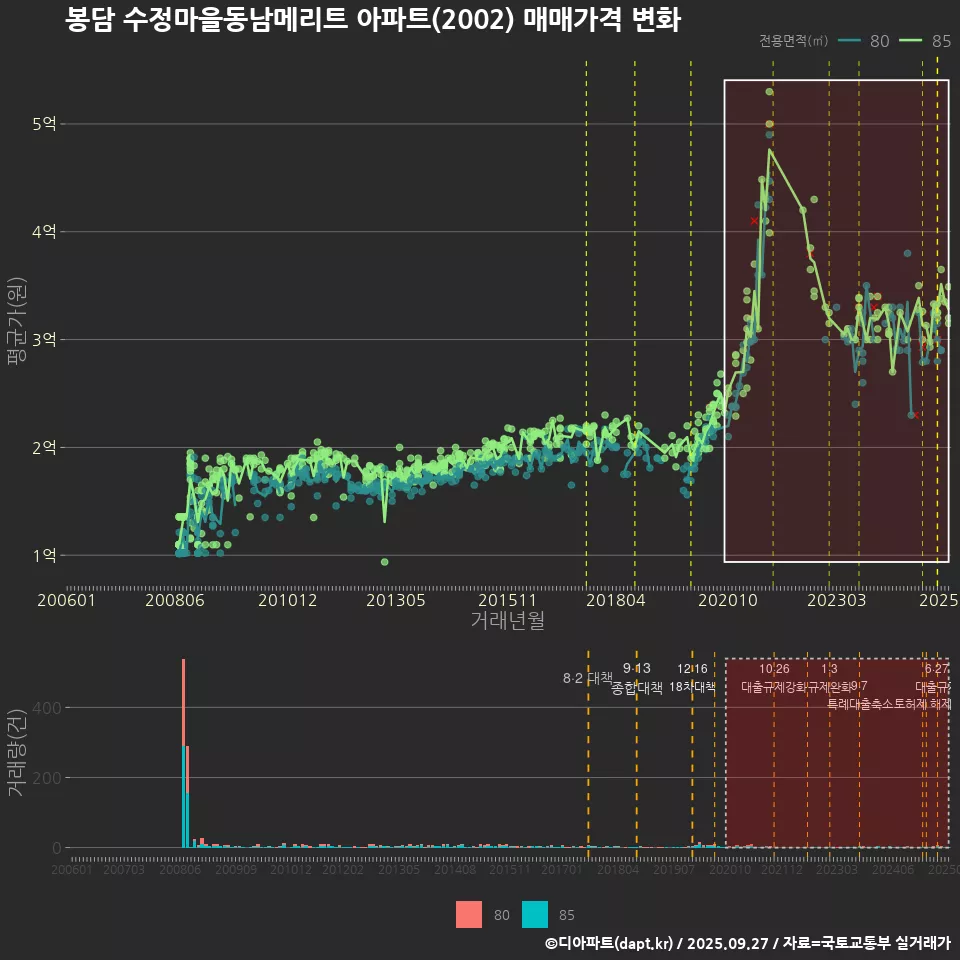This screenshot has width=960, height=960.
Task: Click the 특례대출축소 annotation text
Action: tap(862, 703)
